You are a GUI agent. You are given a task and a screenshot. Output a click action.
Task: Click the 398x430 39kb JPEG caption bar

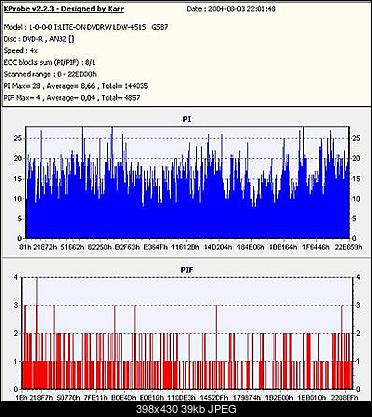click(186, 409)
